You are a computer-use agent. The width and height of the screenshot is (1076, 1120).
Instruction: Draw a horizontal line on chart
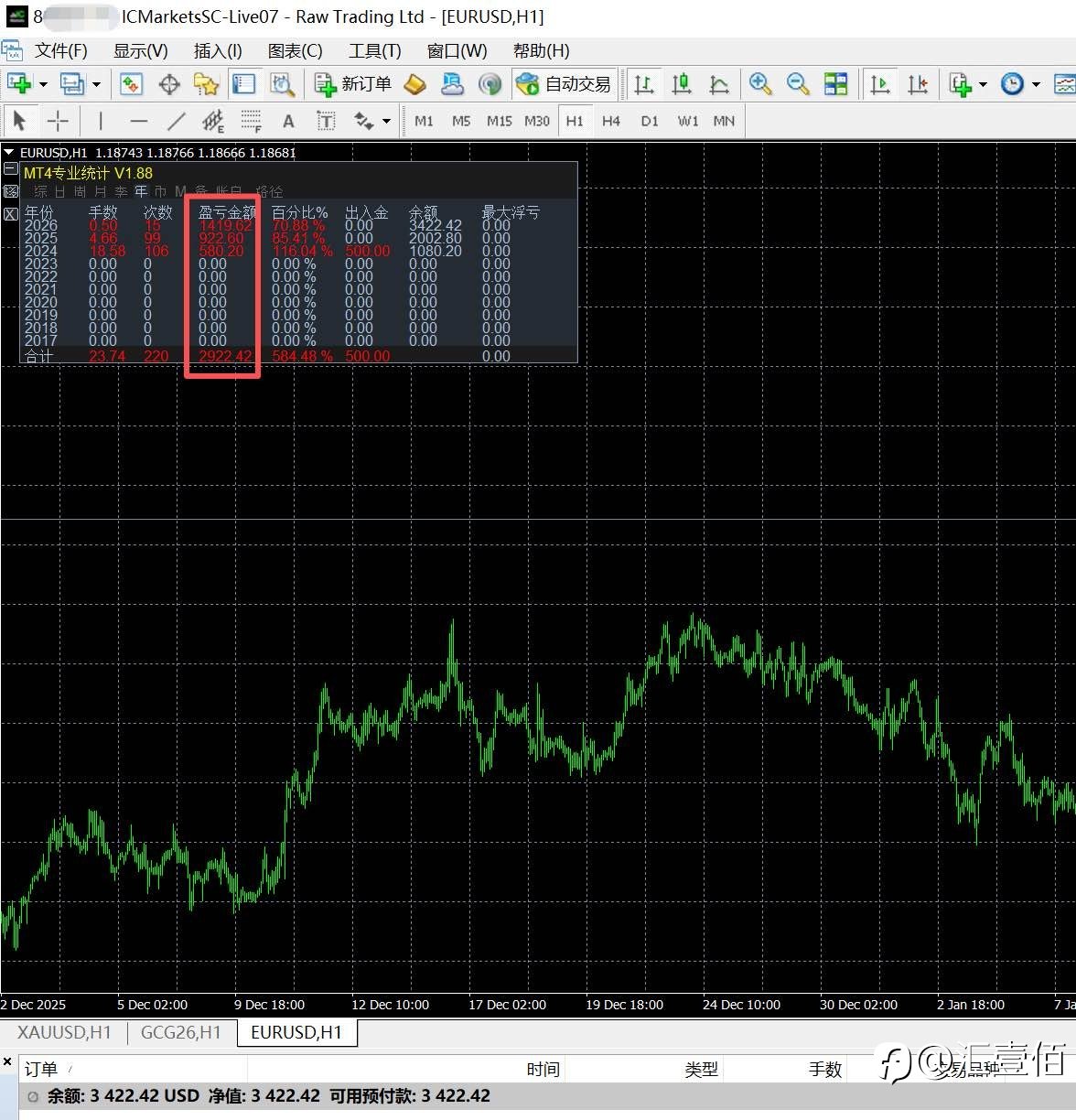pos(138,121)
